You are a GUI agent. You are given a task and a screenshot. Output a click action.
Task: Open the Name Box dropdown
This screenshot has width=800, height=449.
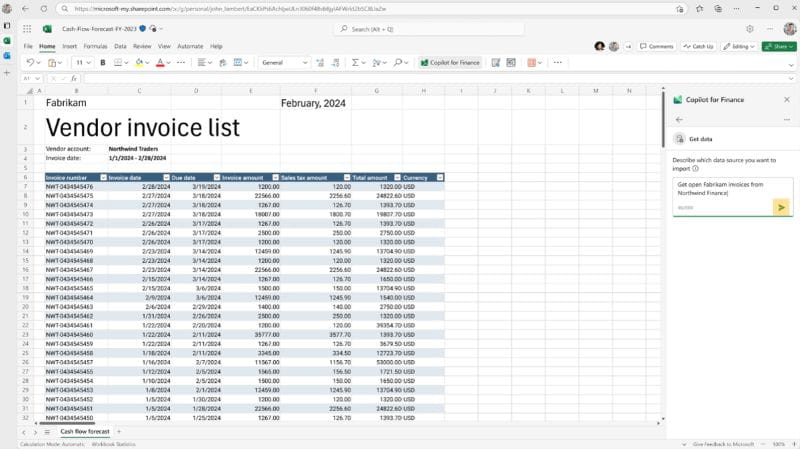37,79
